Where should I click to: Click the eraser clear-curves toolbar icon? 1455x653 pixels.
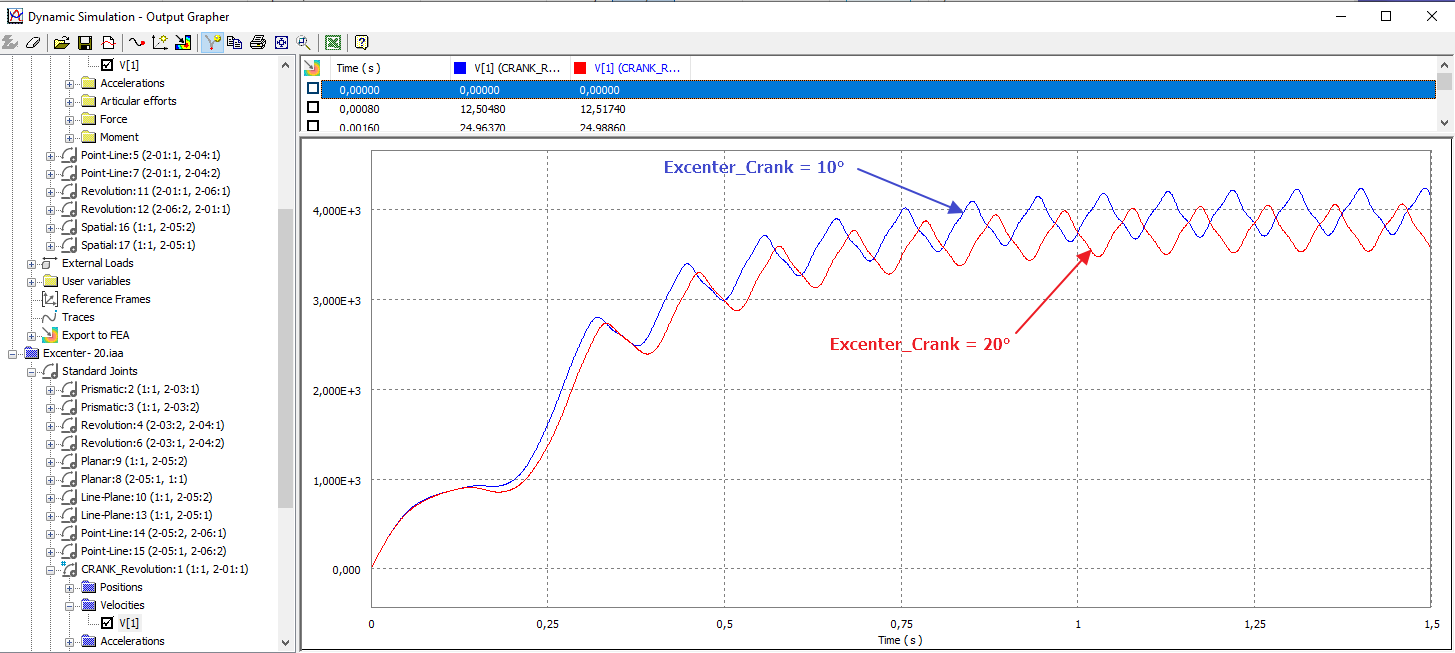point(34,43)
